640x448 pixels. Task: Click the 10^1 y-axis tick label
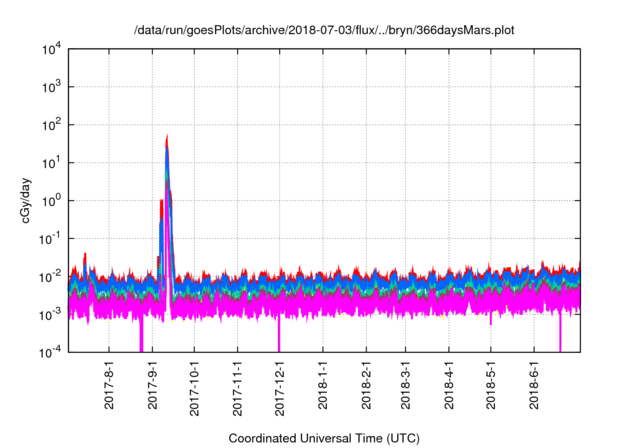pyautogui.click(x=52, y=163)
